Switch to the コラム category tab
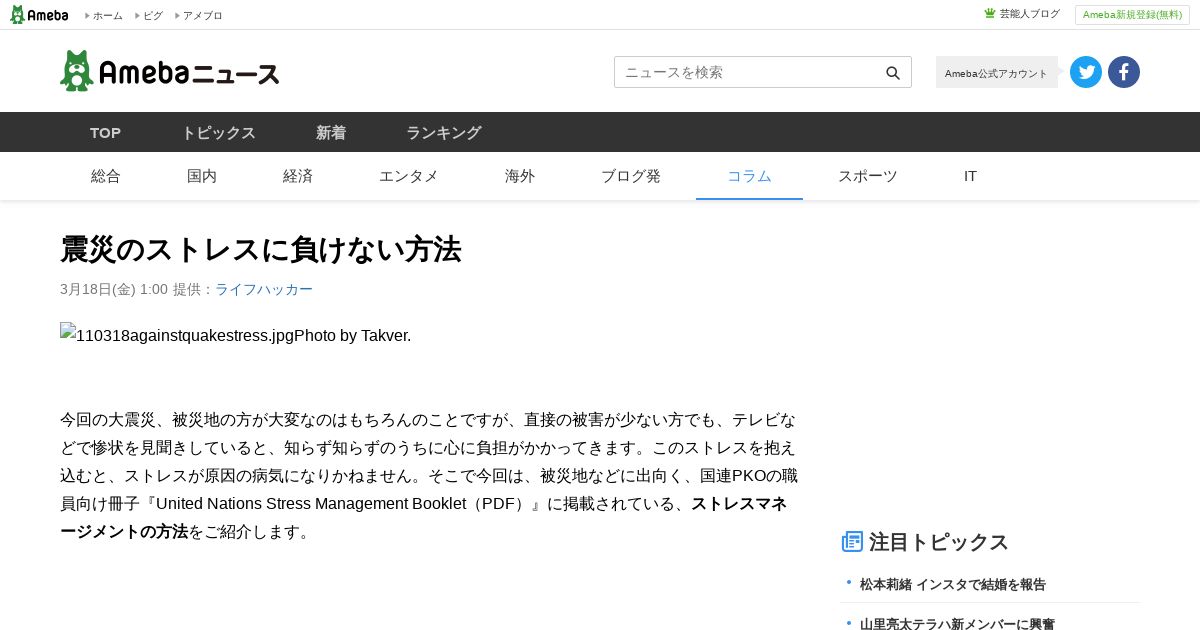Viewport: 1200px width, 630px height. click(749, 176)
